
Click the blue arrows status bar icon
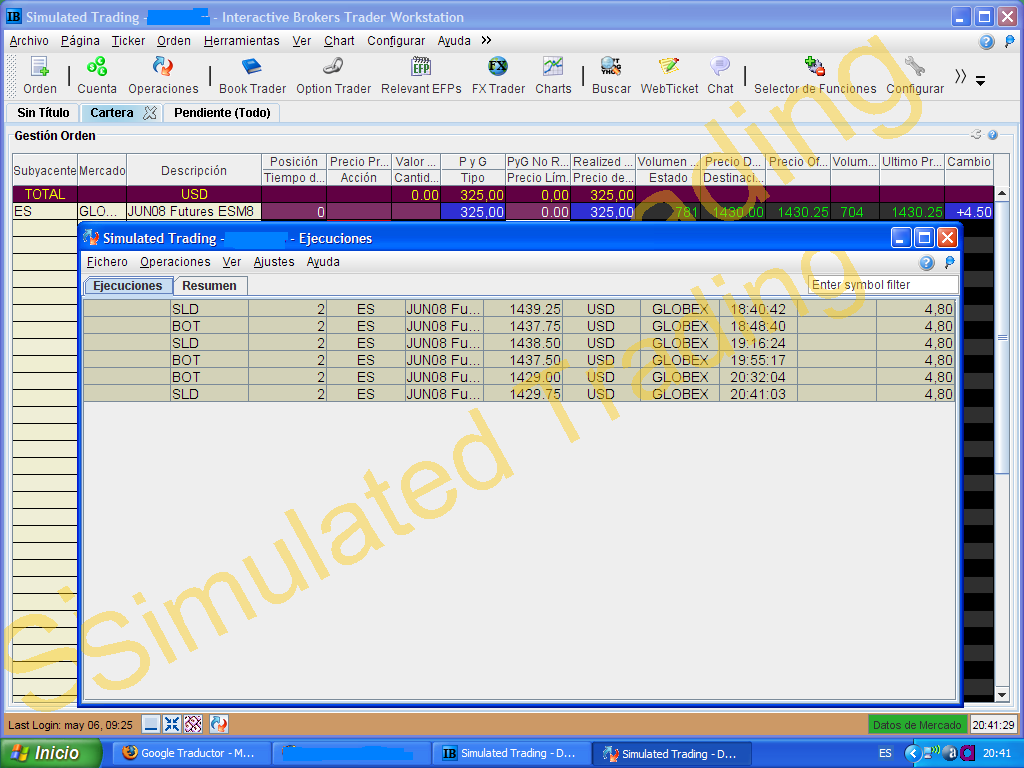[172, 724]
